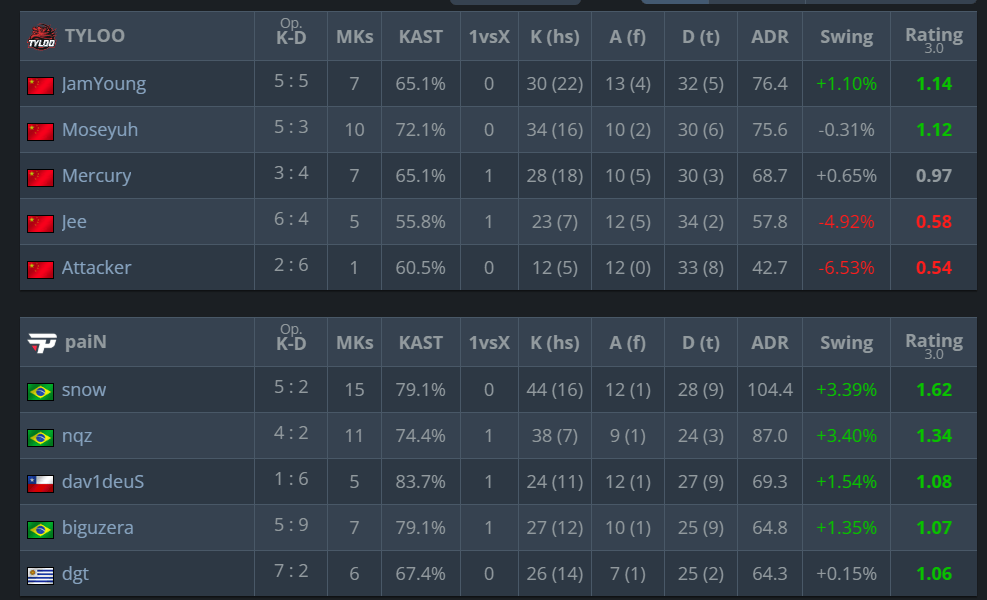The width and height of the screenshot is (987, 600).
Task: Open JamYoung's player profile
Action: click(104, 84)
